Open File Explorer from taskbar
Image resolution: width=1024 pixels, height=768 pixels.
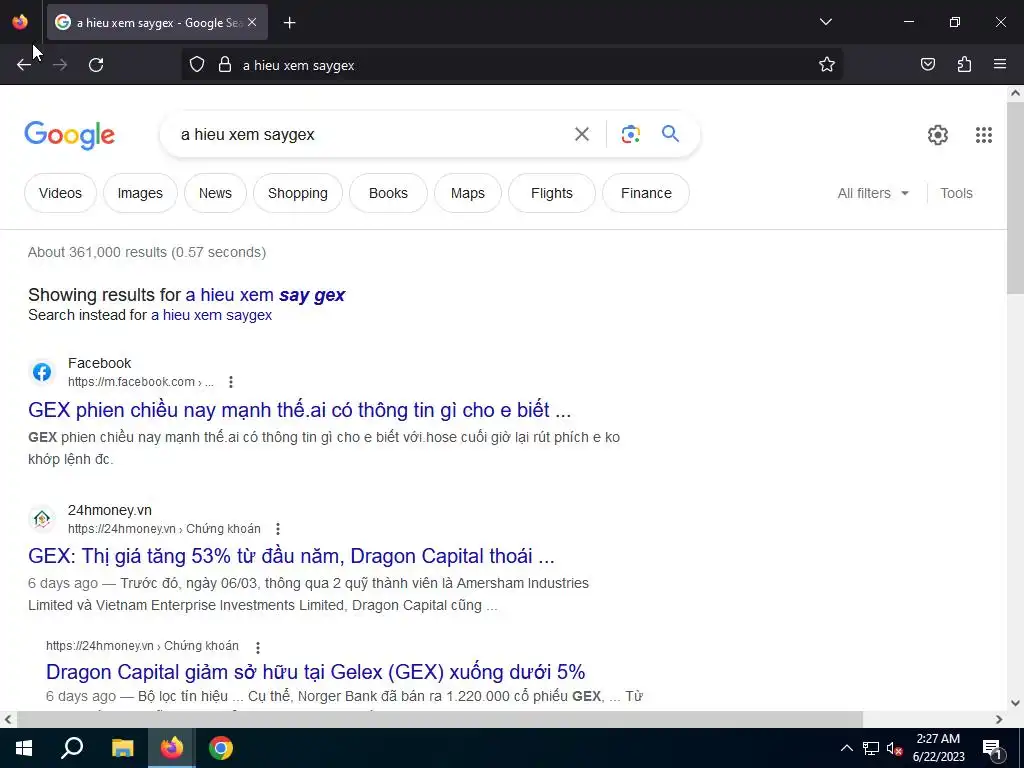point(122,748)
